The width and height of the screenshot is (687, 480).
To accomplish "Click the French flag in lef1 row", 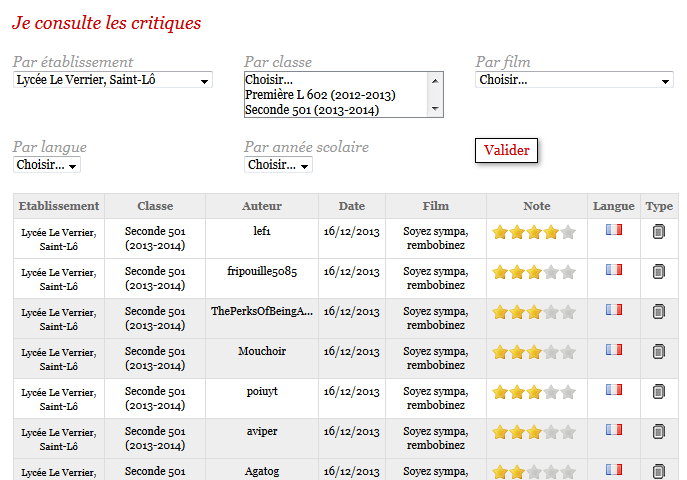I will (614, 229).
